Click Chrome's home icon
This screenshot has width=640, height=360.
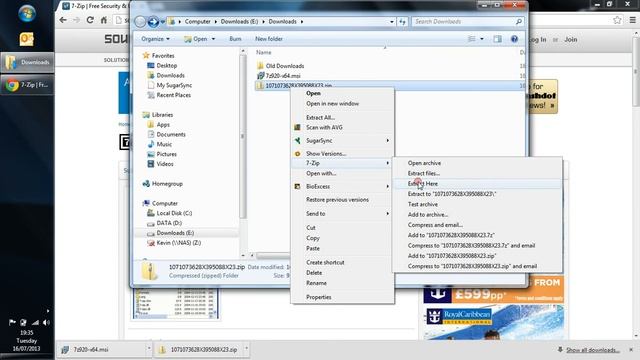[104, 20]
